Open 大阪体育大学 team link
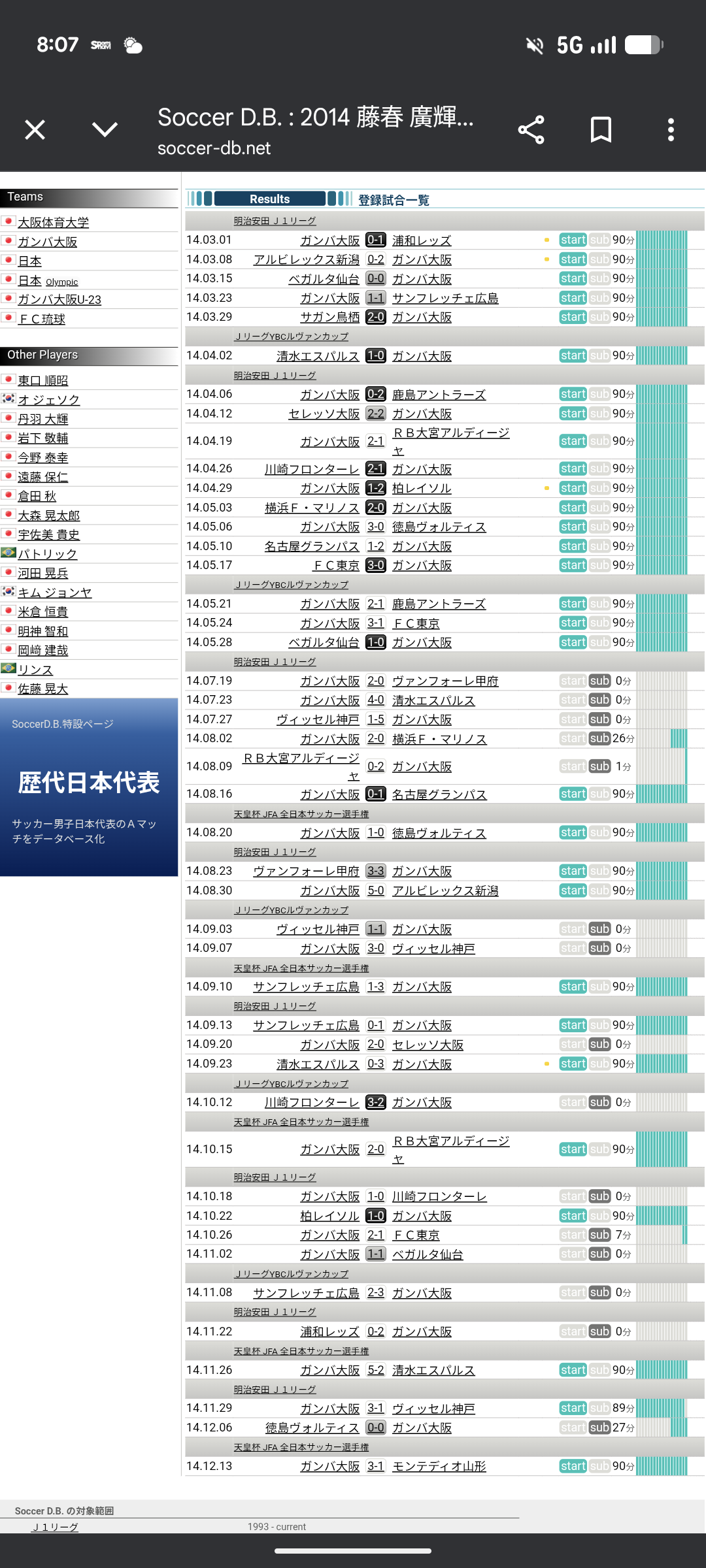 click(53, 223)
